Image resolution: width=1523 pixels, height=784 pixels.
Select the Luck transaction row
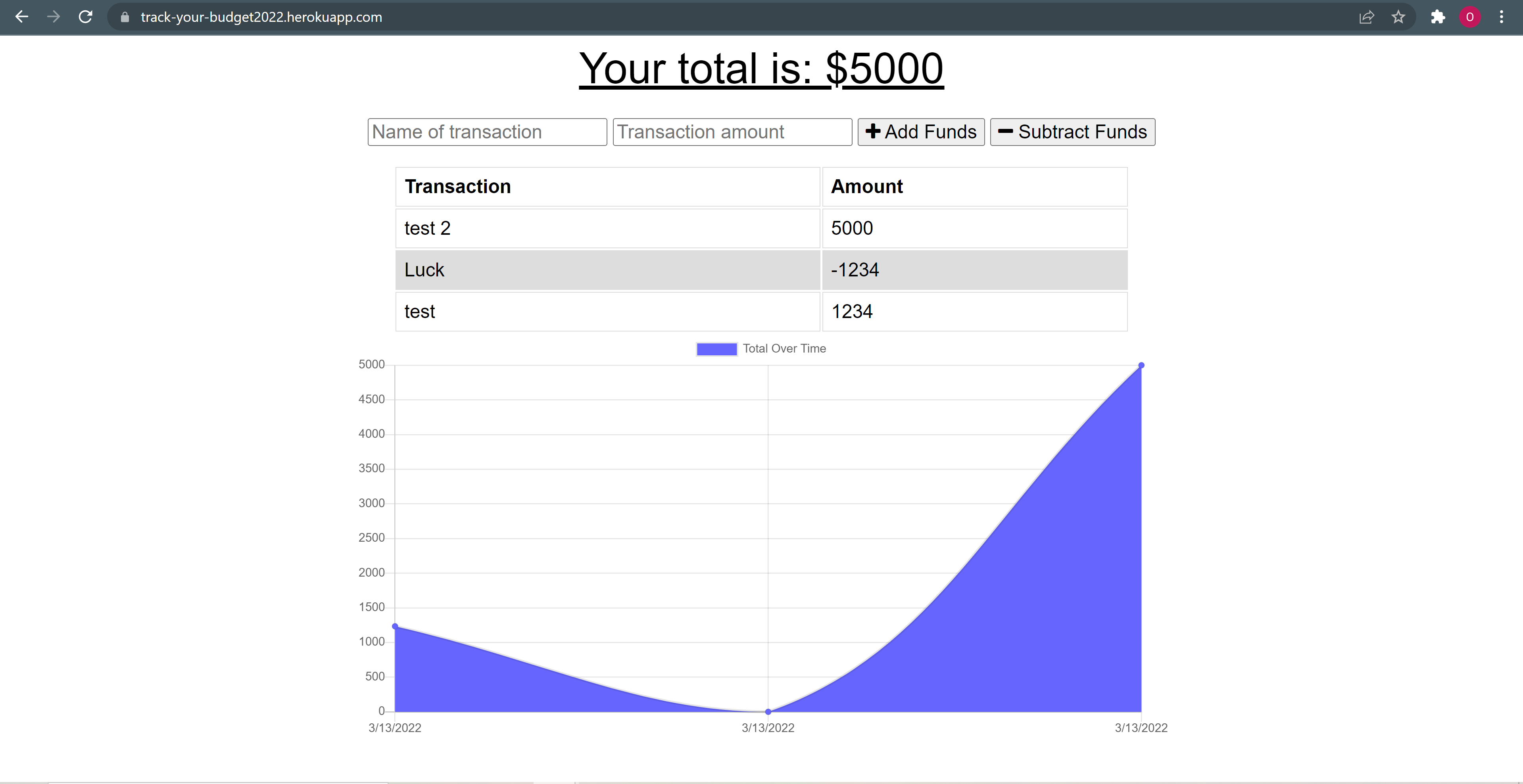[607, 270]
